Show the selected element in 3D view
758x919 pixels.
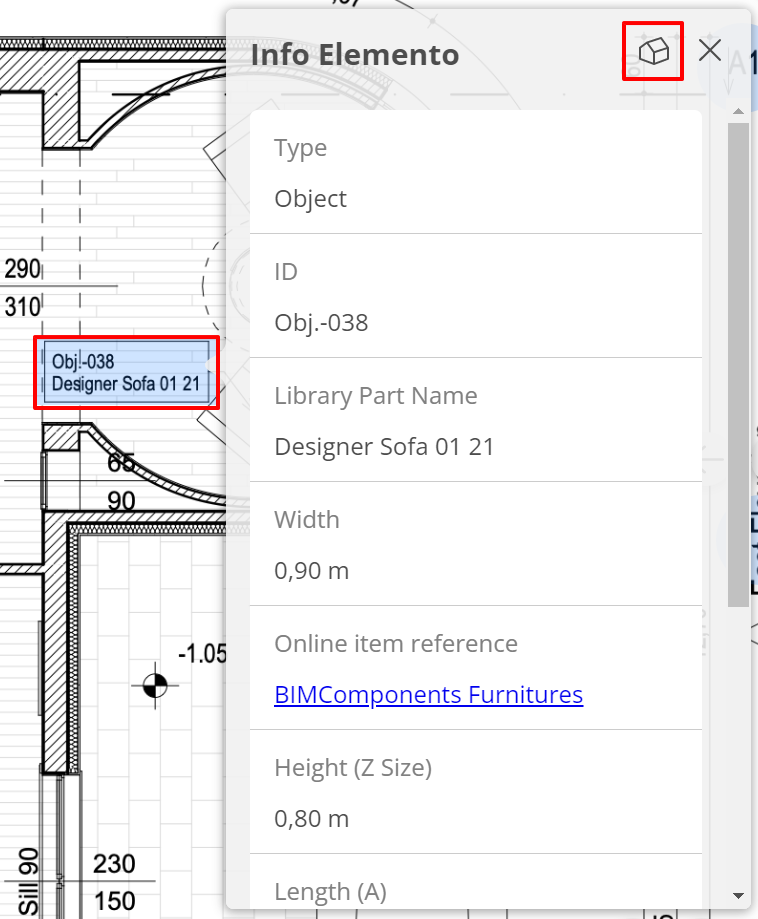point(653,52)
